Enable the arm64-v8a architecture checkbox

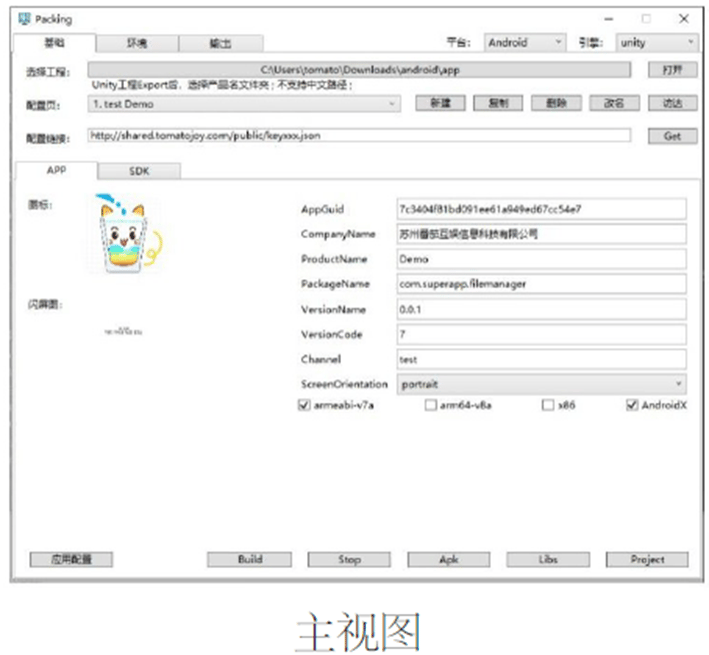(x=431, y=406)
